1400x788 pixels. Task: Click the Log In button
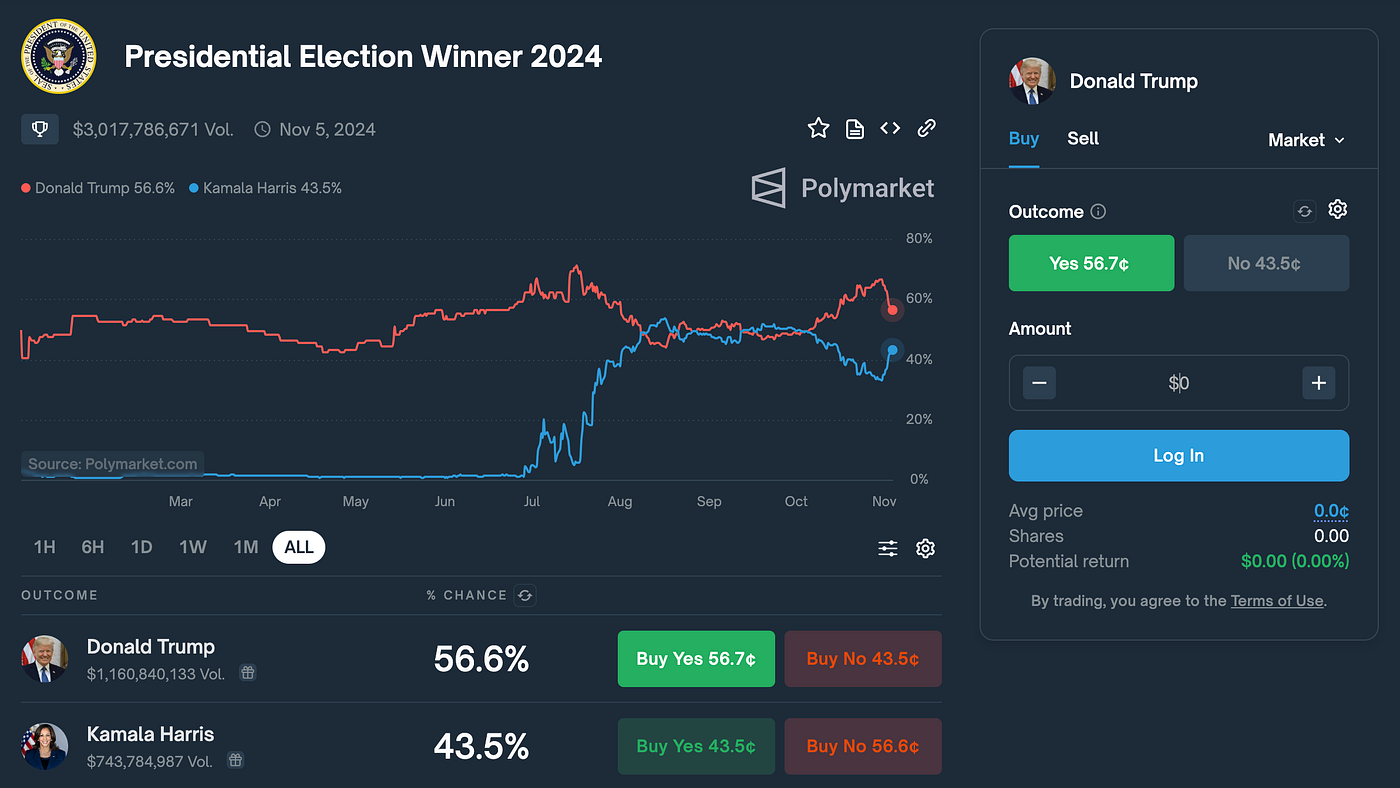coord(1178,455)
